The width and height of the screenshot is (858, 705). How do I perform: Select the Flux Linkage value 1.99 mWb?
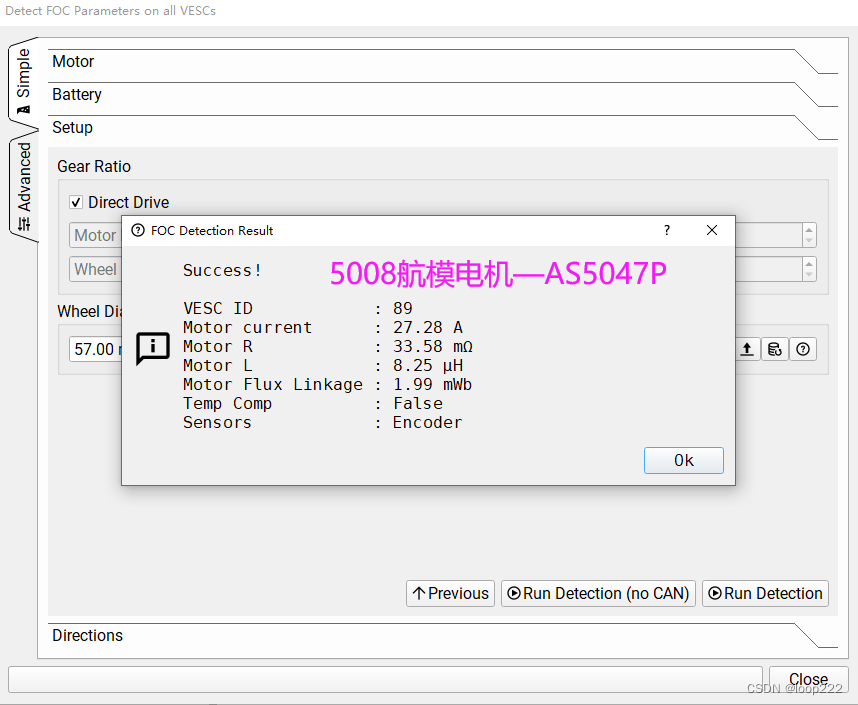coord(432,384)
